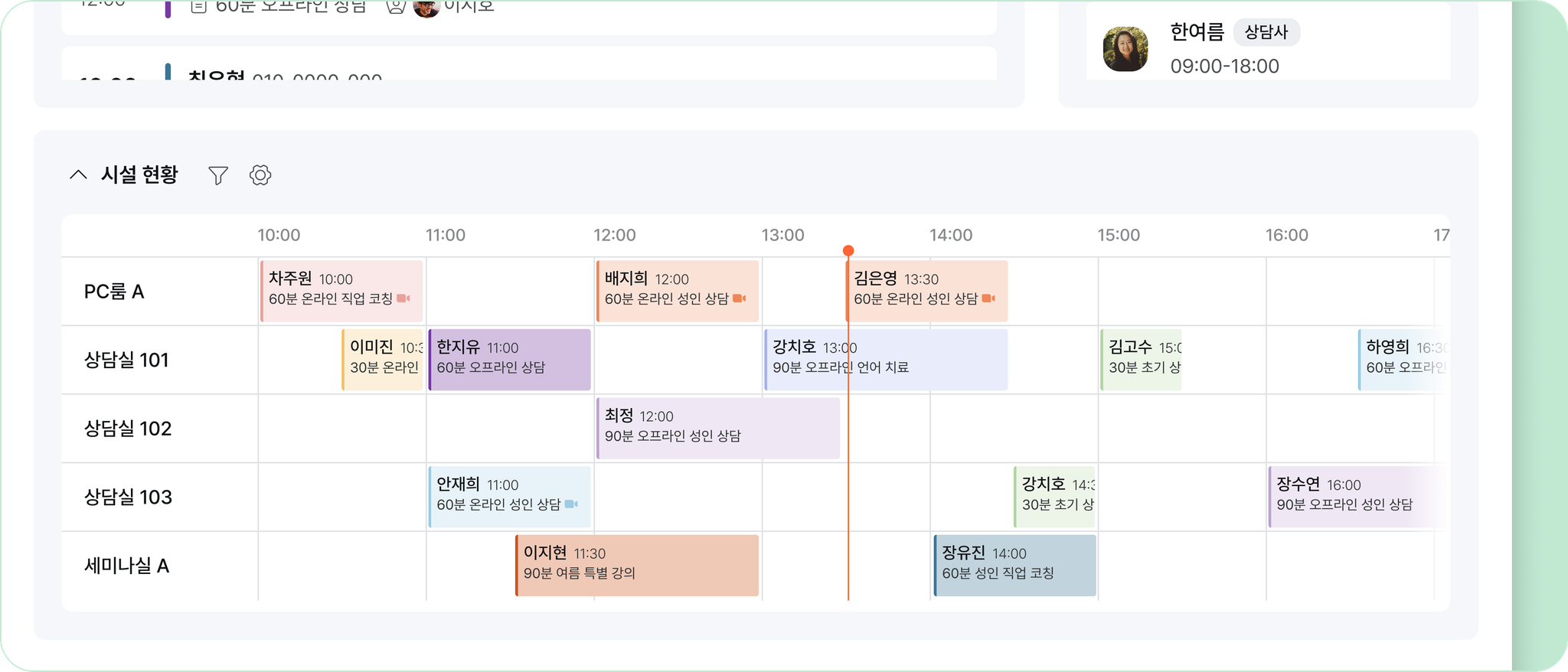
Task: Collapse the 시설 현황 section chevron
Action: click(x=78, y=175)
